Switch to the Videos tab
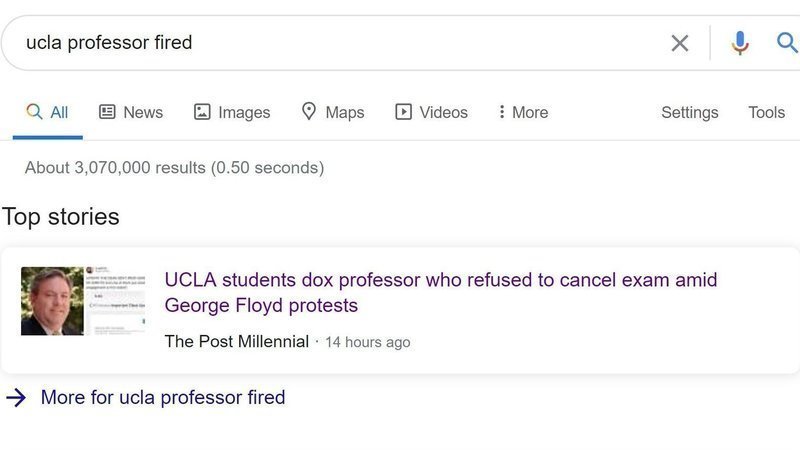The width and height of the screenshot is (800, 450). click(443, 112)
